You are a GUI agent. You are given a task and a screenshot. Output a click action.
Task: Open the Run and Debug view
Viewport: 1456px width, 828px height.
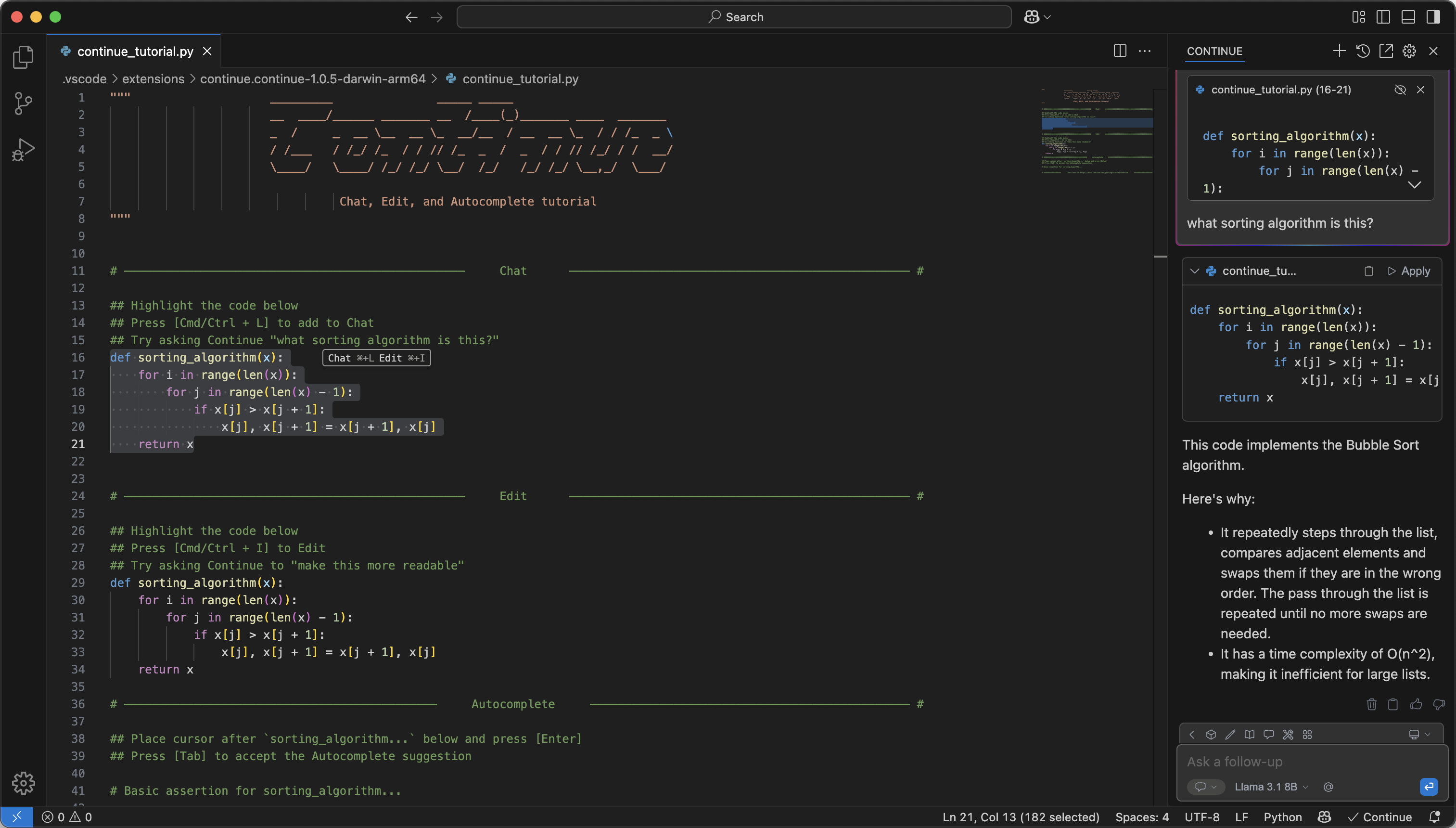(23, 150)
